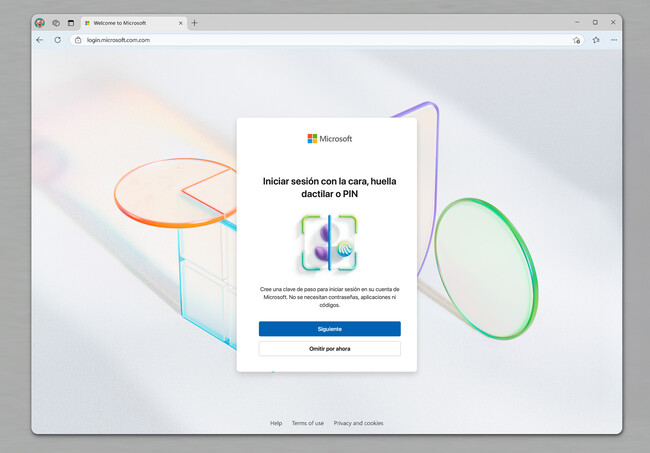Open the Workspaces icon in title bar

56,22
